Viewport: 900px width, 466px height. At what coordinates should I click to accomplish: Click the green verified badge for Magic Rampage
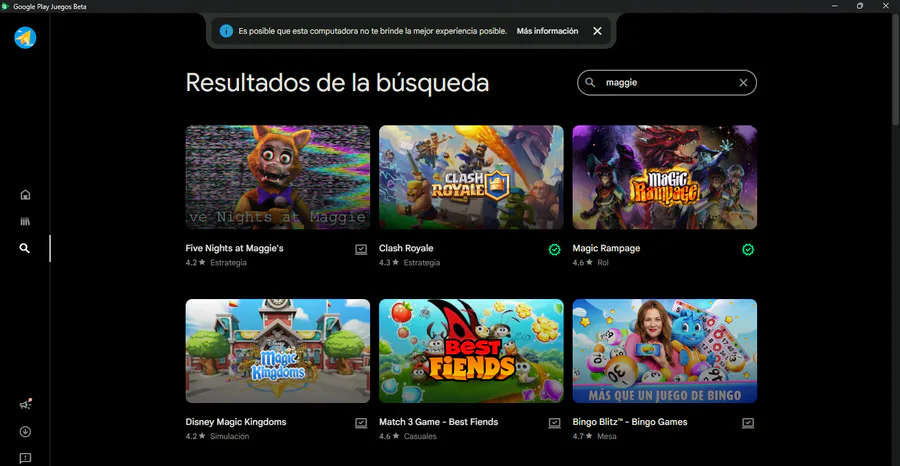click(748, 250)
